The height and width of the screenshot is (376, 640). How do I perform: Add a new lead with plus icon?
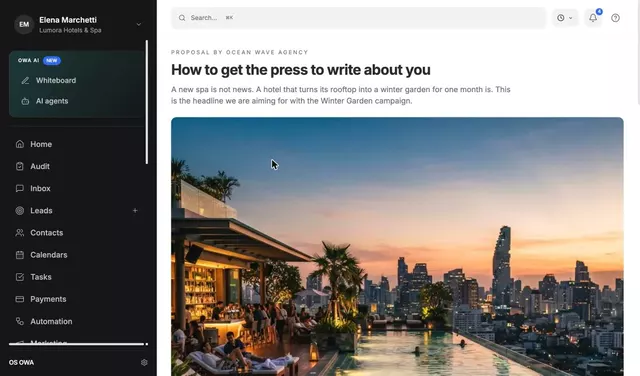coord(135,211)
